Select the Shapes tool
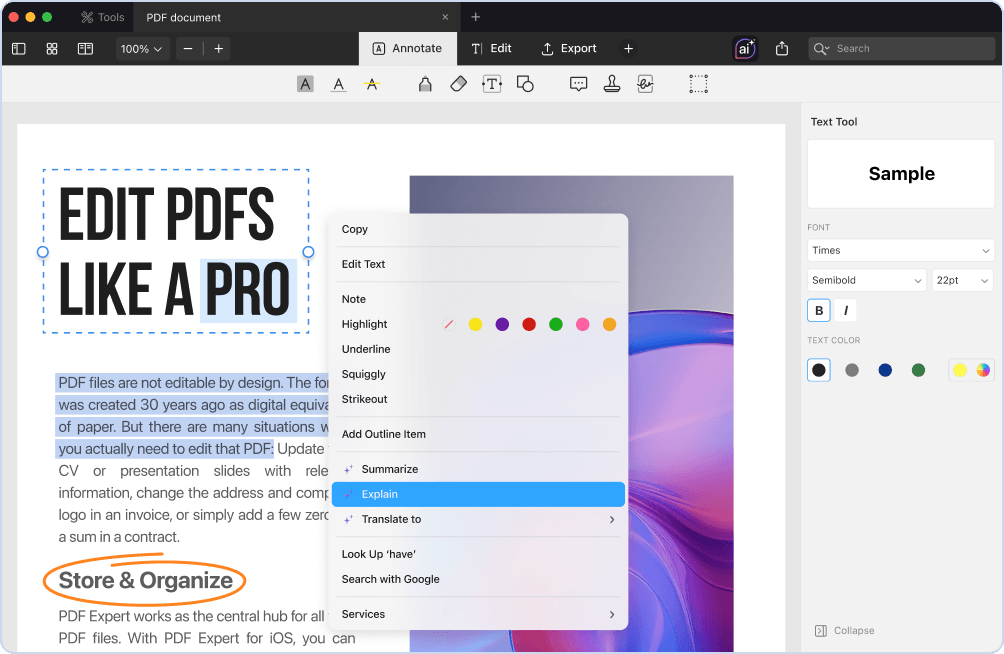1004x654 pixels. coord(525,83)
